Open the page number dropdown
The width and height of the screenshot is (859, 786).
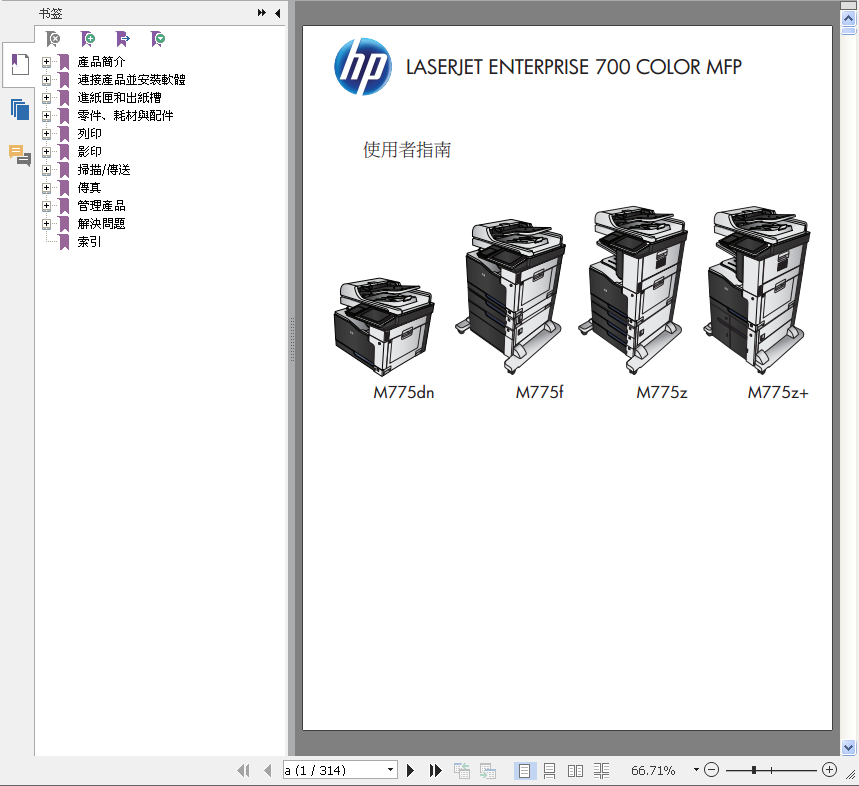click(x=390, y=770)
